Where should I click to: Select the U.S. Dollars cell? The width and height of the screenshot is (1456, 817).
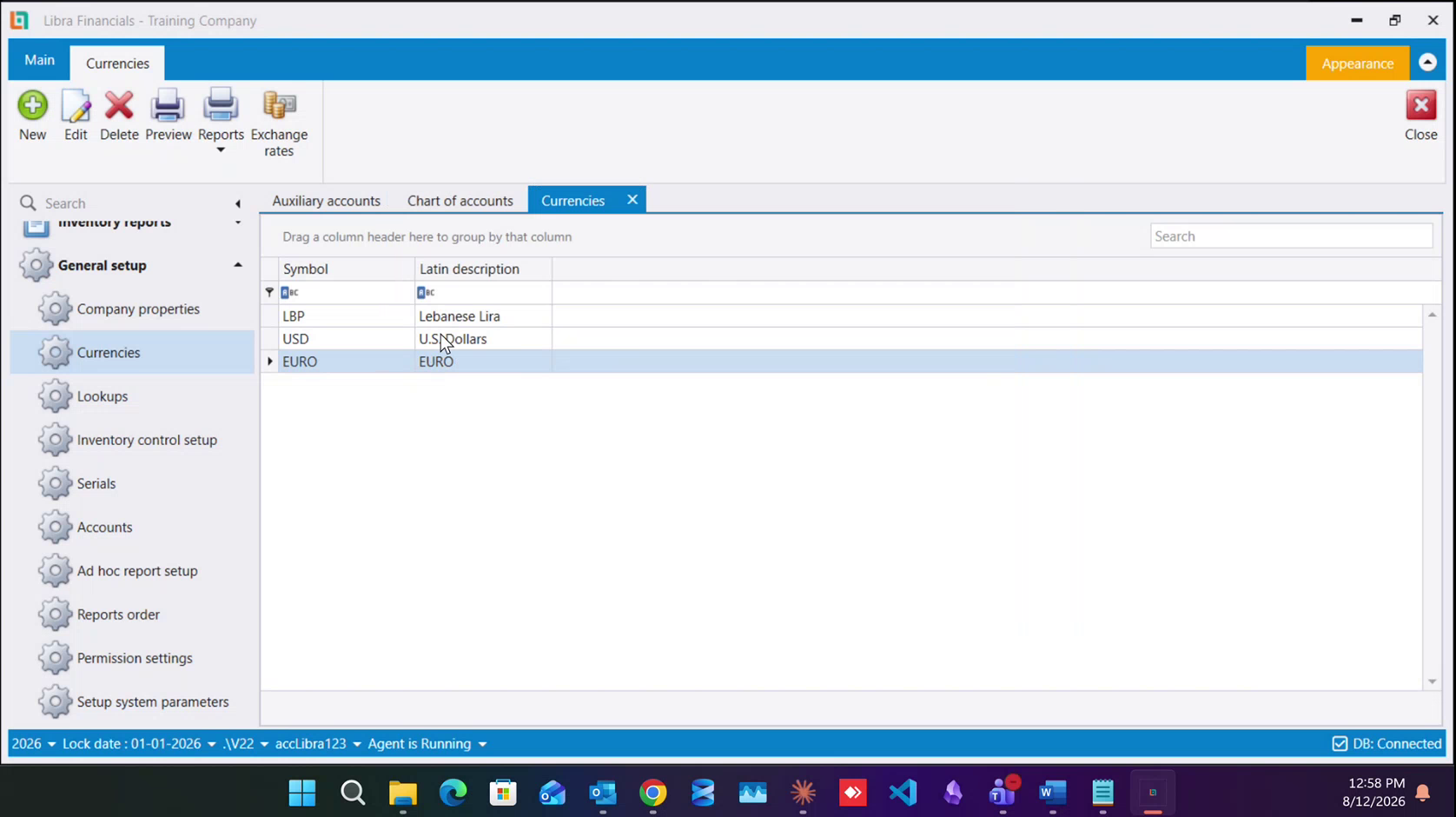483,339
